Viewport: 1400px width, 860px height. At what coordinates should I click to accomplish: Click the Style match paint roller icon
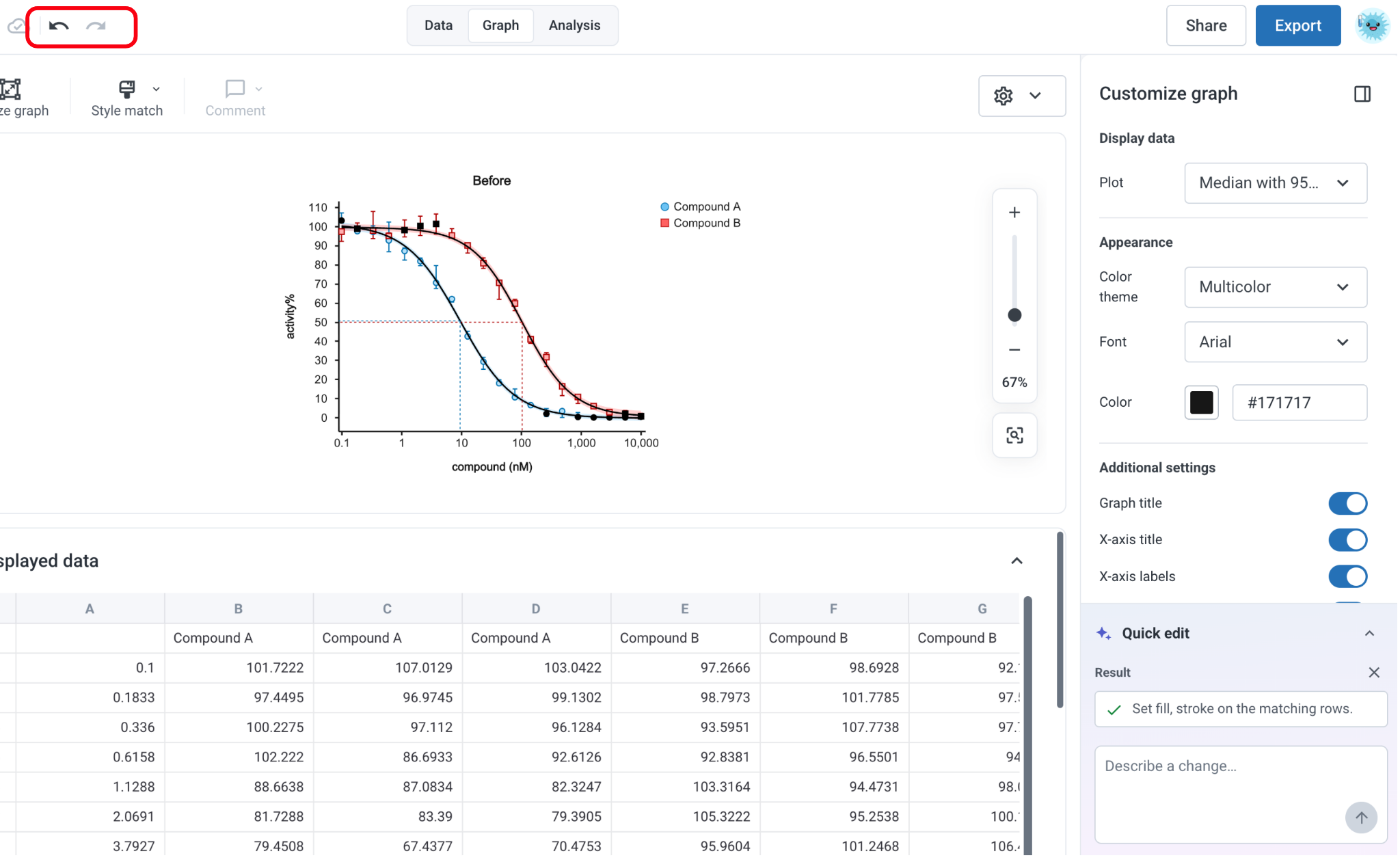(127, 89)
